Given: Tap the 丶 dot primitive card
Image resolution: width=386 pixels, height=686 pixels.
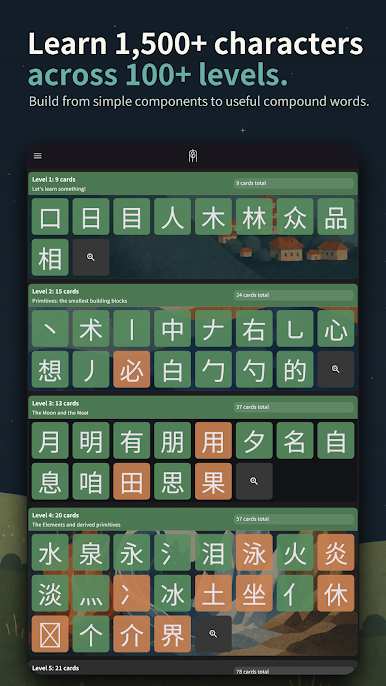Looking at the screenshot, I should 50,329.
